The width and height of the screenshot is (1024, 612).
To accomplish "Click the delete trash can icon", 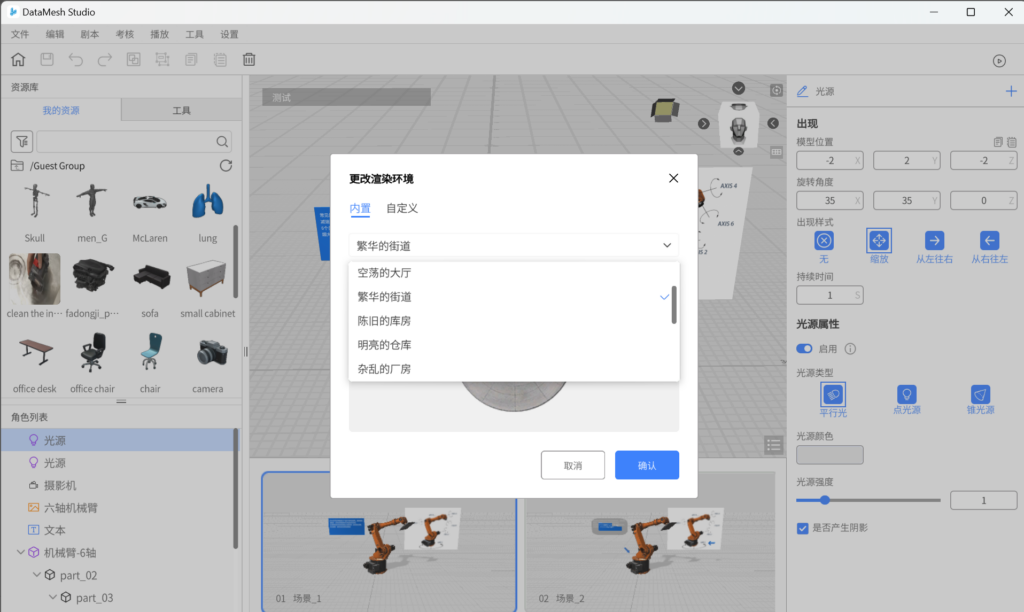I will [249, 60].
